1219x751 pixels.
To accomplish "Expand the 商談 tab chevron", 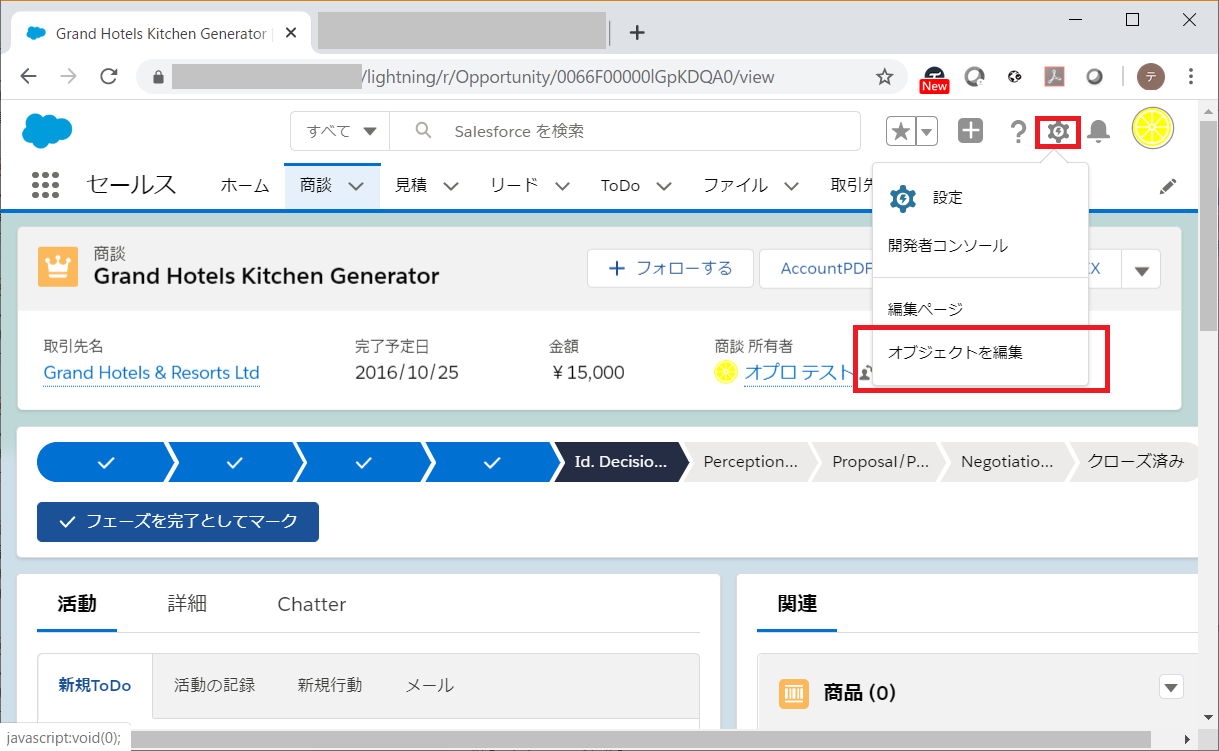I will tap(356, 186).
